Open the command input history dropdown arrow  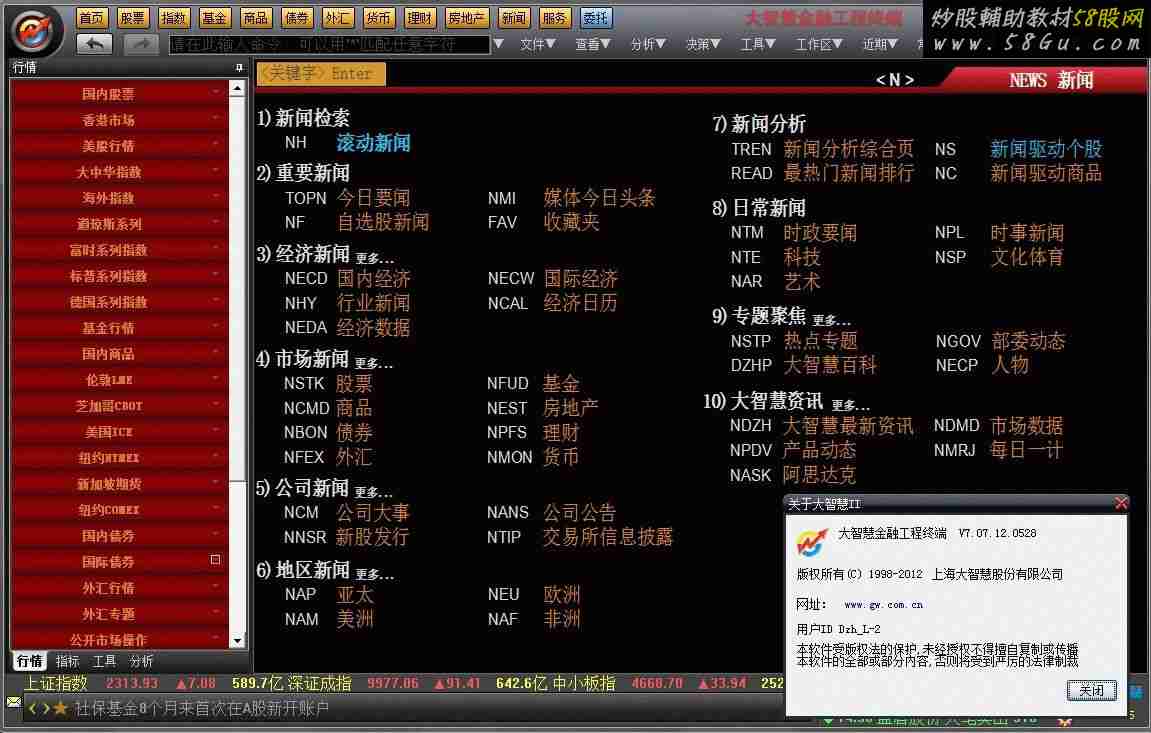pyautogui.click(x=499, y=44)
